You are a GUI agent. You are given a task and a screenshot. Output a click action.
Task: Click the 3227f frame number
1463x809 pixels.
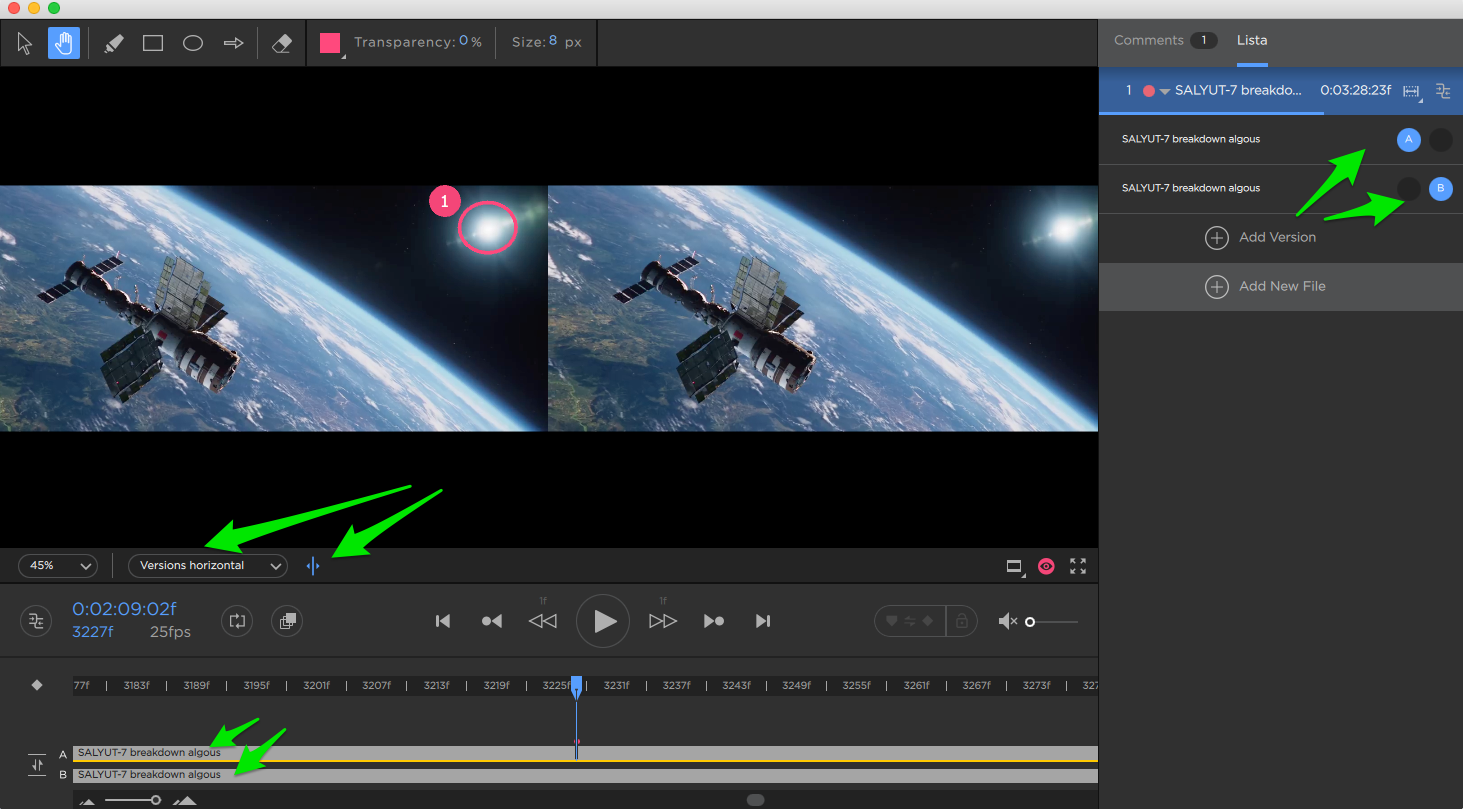click(x=93, y=632)
